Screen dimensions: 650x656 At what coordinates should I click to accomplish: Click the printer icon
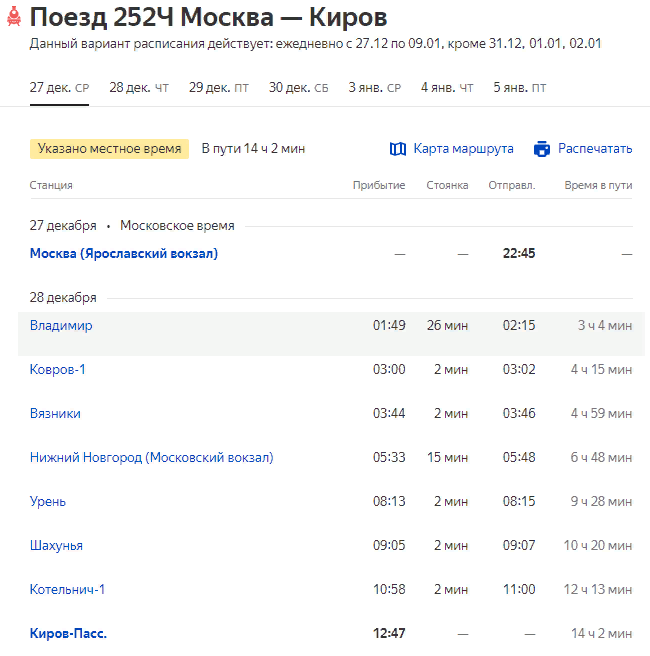point(542,149)
